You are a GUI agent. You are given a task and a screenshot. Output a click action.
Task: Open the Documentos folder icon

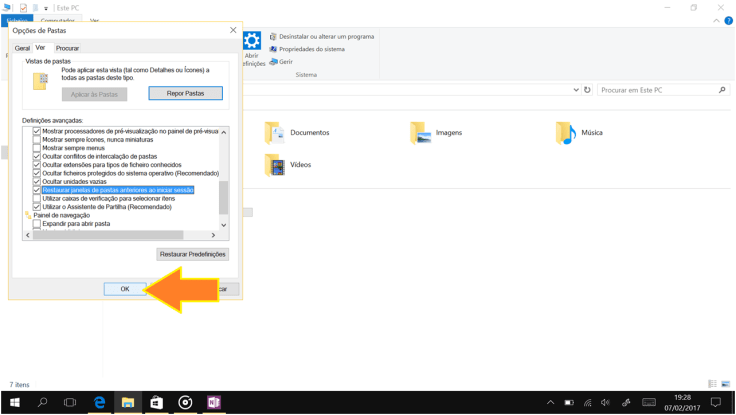click(x=274, y=133)
